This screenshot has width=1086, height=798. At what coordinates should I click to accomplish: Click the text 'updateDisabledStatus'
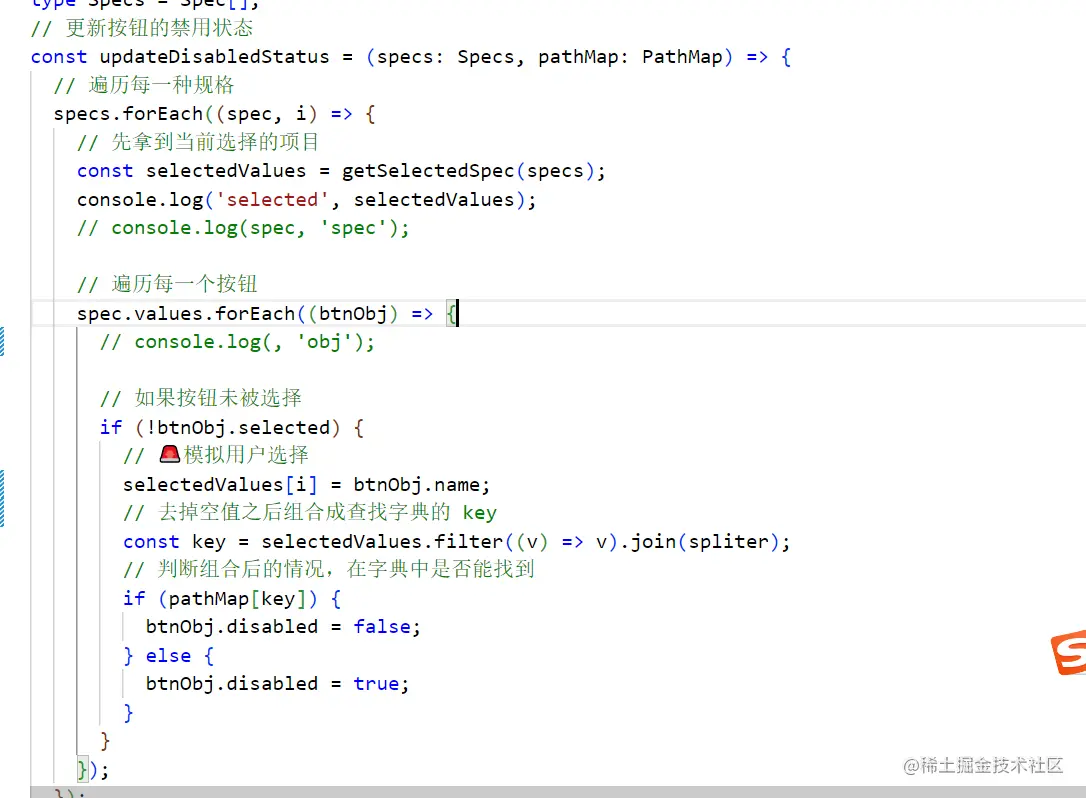(215, 57)
